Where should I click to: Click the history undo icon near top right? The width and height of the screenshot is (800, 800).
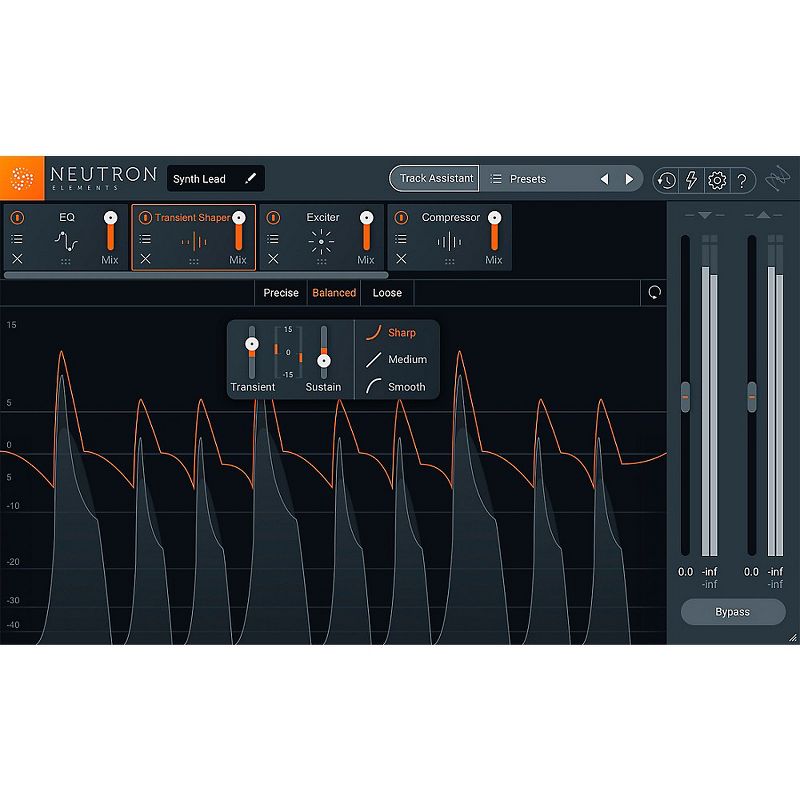click(666, 180)
